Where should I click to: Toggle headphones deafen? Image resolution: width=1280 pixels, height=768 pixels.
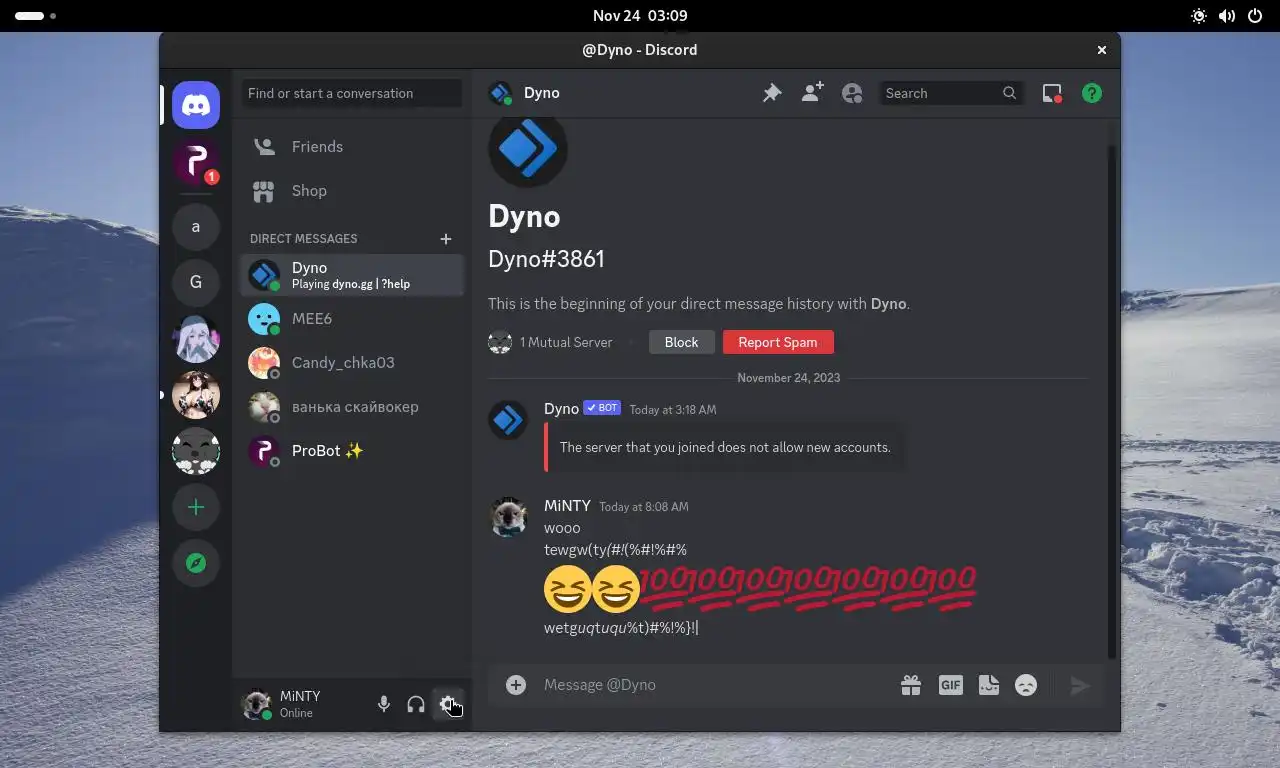(x=416, y=704)
